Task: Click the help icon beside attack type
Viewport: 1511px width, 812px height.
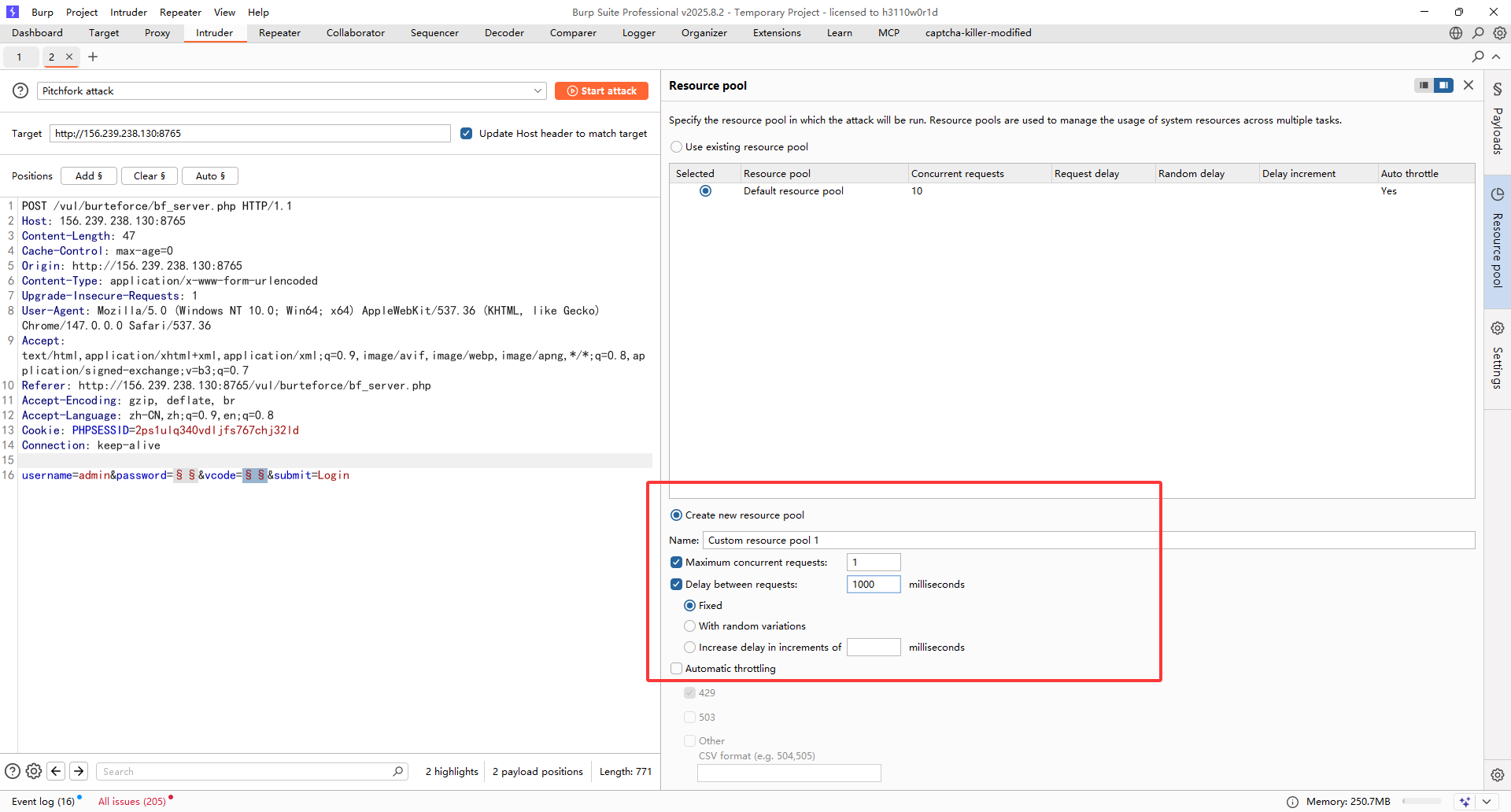Action: (x=20, y=91)
